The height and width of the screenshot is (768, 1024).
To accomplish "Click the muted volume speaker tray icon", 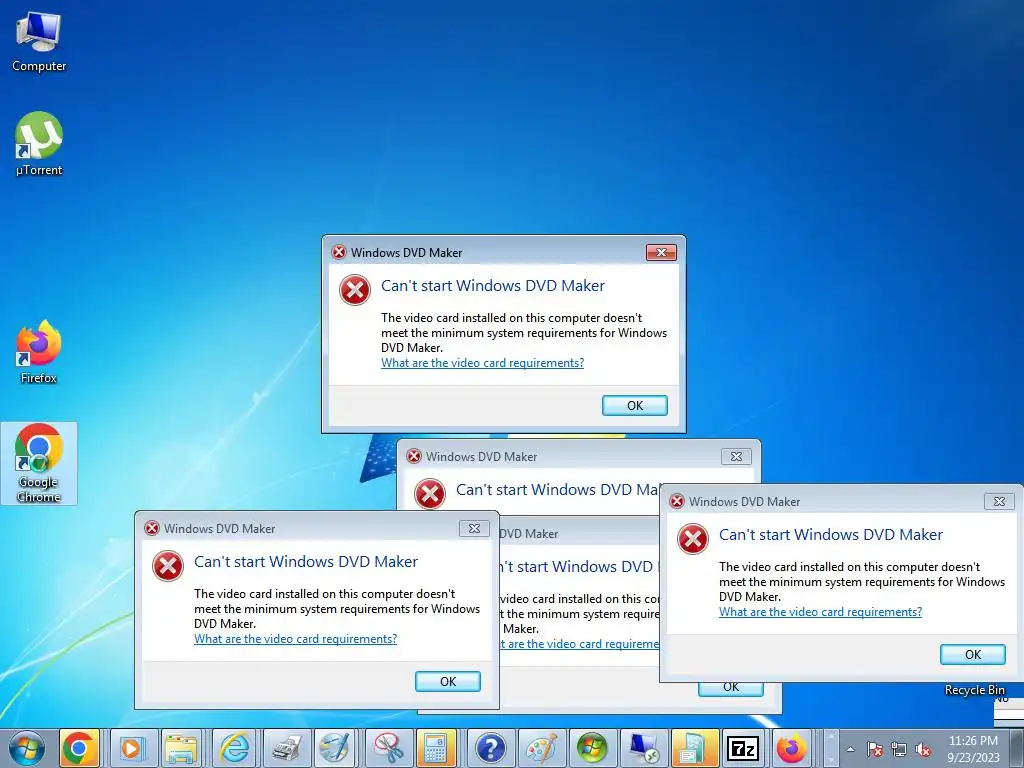I will [x=923, y=750].
